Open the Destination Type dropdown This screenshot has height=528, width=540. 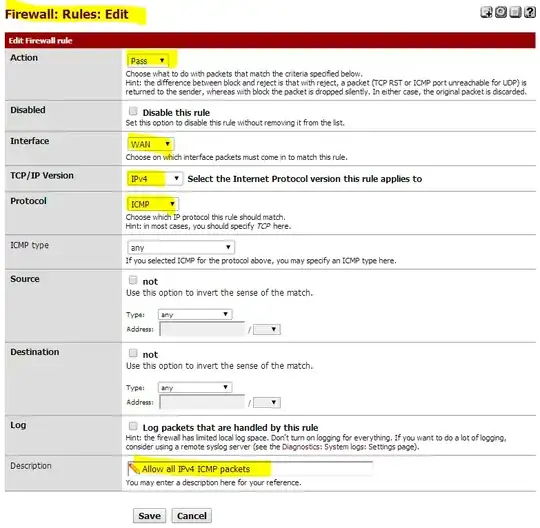195,387
